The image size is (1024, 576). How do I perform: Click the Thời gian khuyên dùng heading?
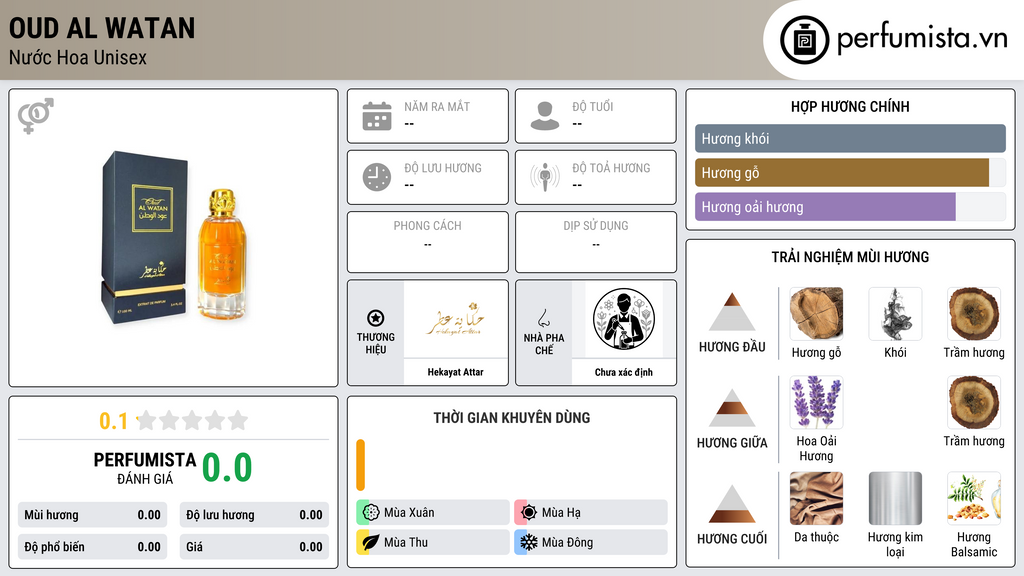[512, 418]
